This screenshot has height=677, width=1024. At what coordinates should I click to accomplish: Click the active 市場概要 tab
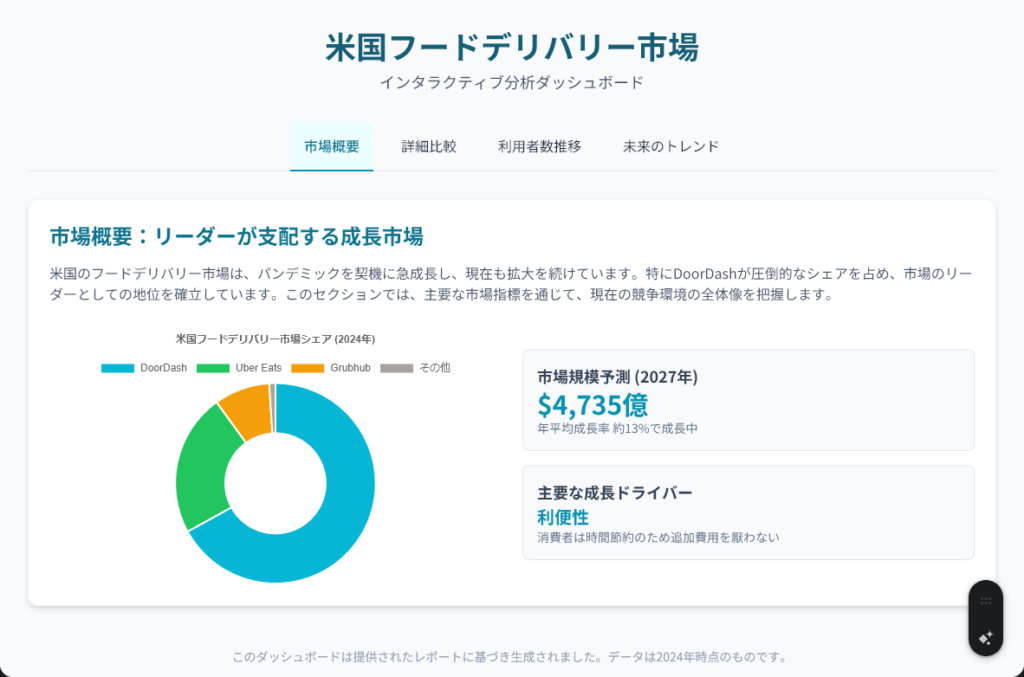(332, 146)
